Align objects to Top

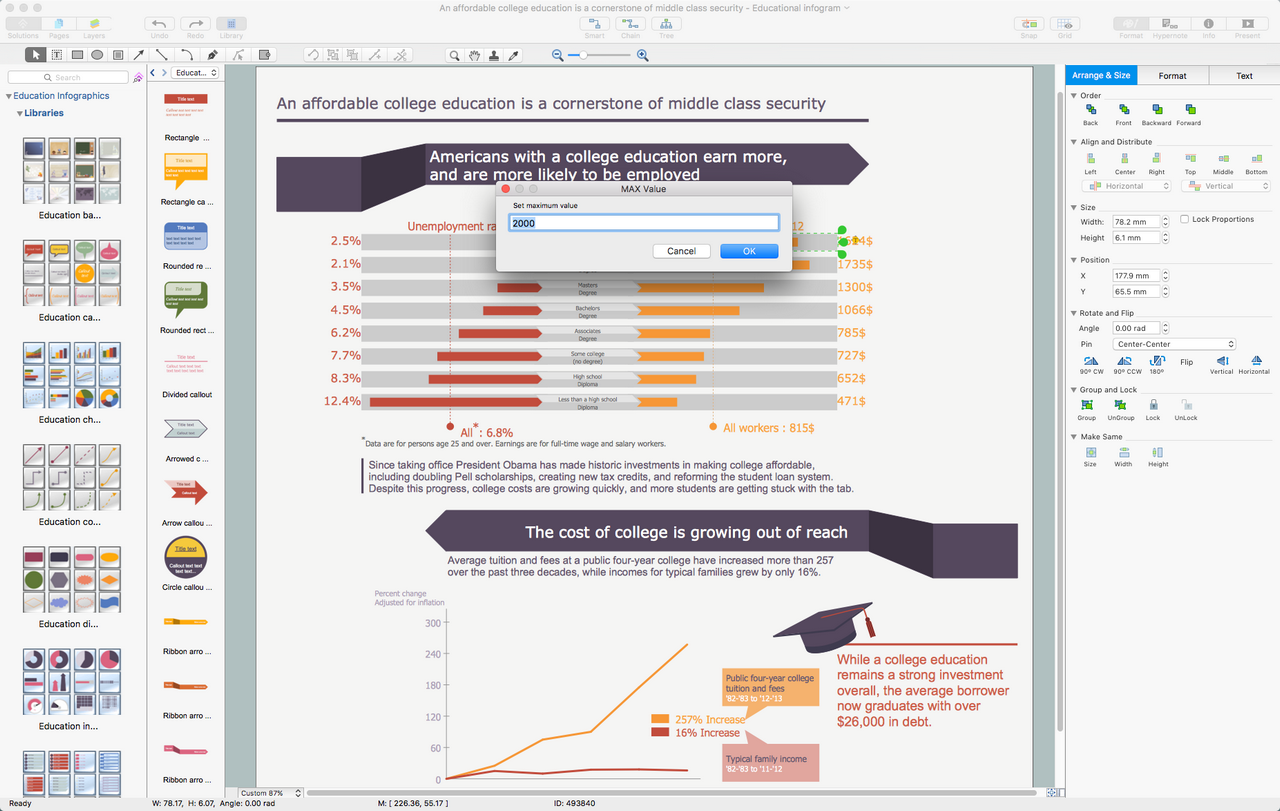(1190, 158)
